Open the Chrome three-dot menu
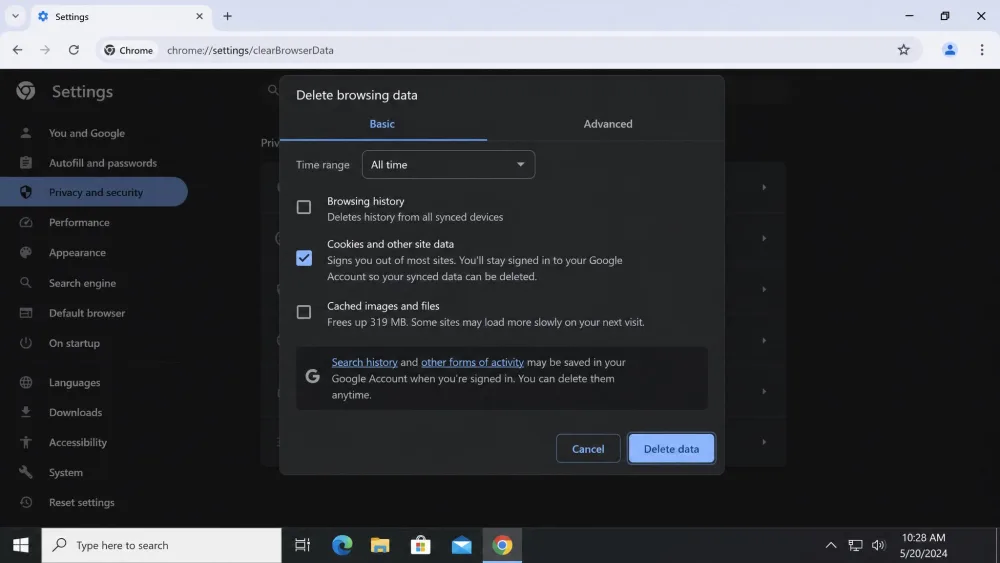Screen dimensions: 1000x563 coord(982,50)
